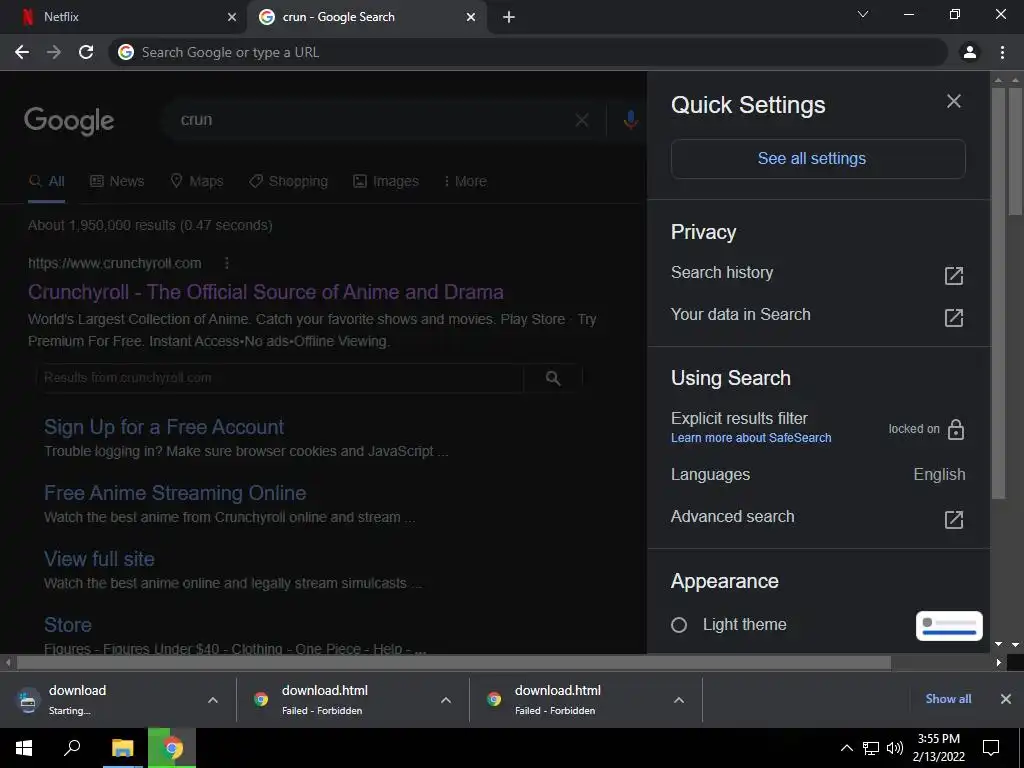Click the See all settings button
This screenshot has height=768, width=1024.
818,159
